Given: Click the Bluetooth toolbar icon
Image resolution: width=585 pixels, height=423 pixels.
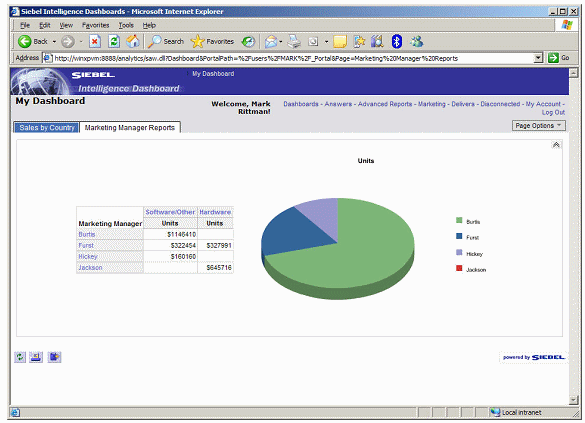Looking at the screenshot, I should (397, 41).
